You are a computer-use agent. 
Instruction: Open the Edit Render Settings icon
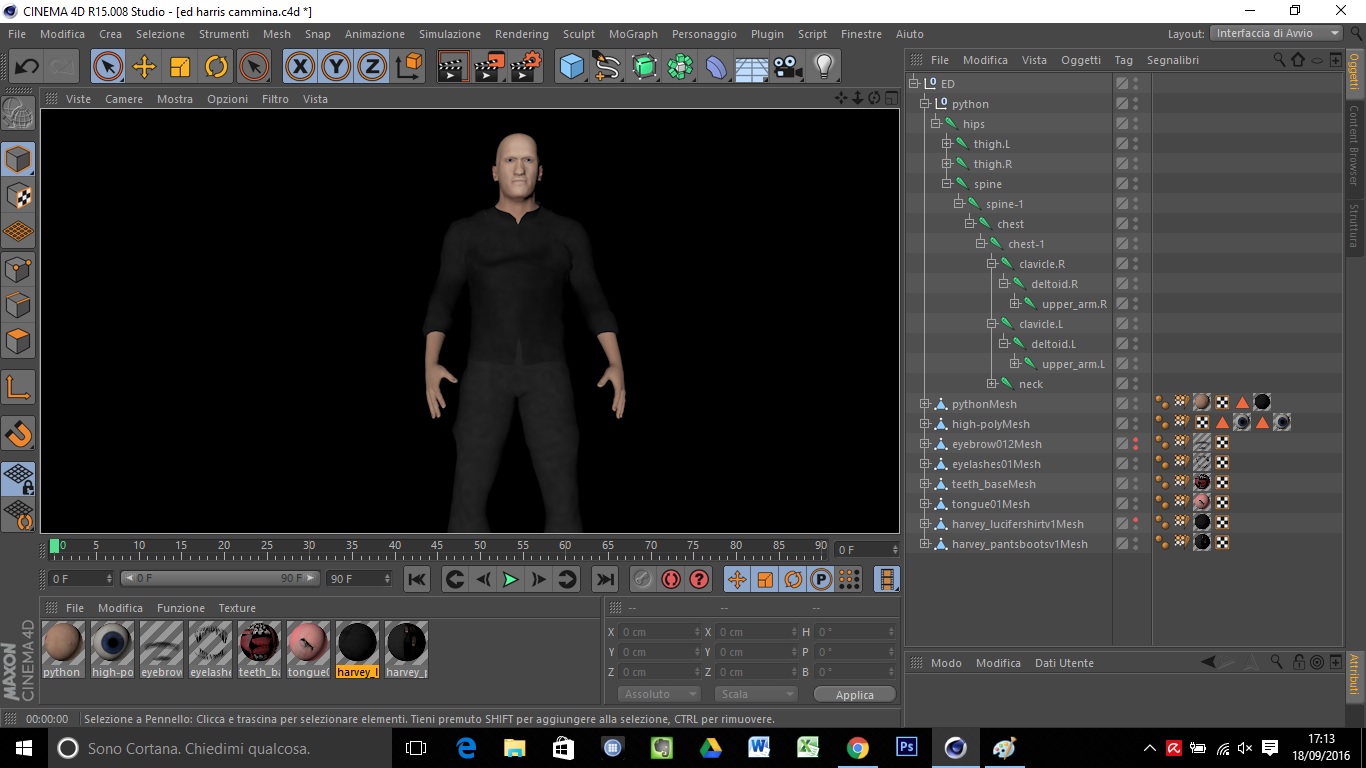pos(525,67)
